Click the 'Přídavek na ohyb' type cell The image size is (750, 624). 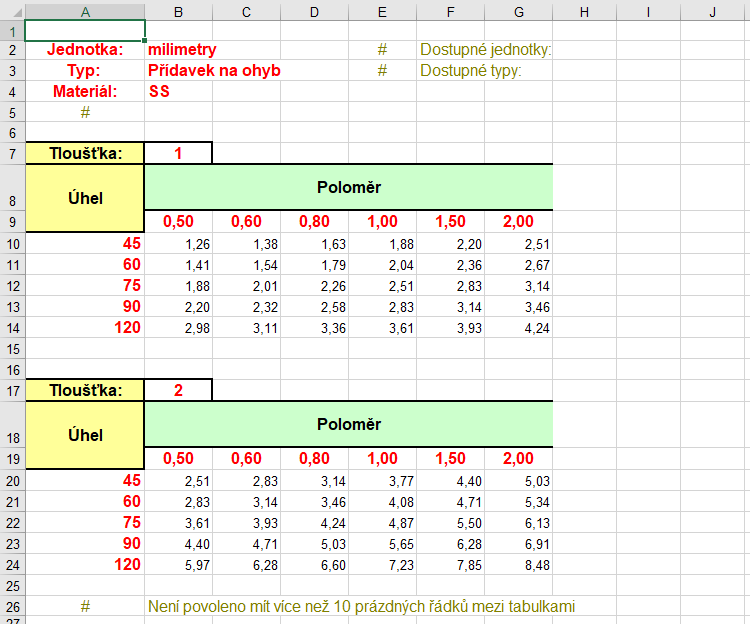click(213, 71)
